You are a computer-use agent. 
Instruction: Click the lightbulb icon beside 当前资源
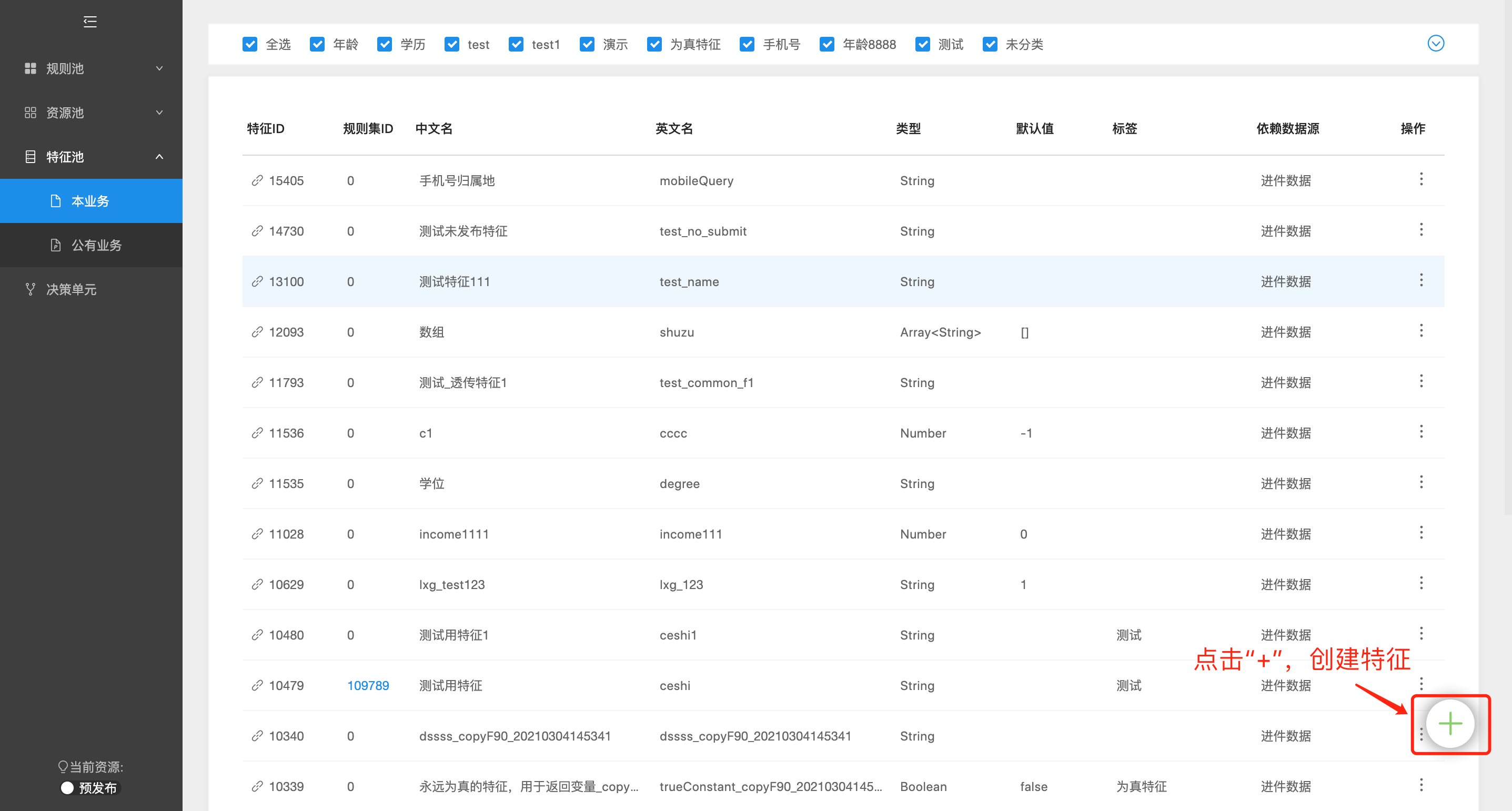pos(63,767)
